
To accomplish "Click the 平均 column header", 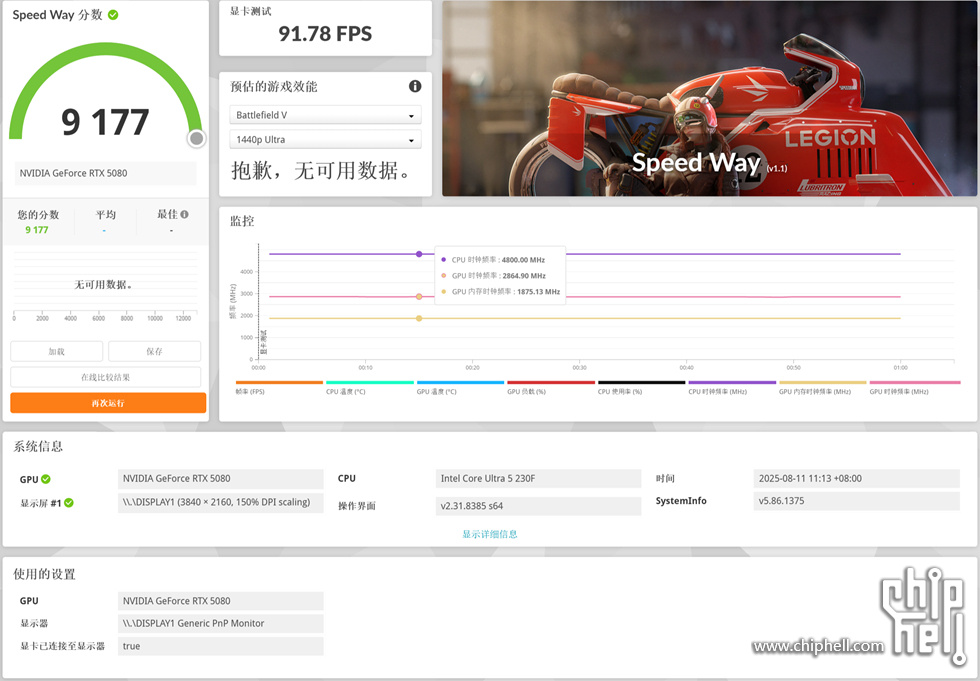I will [106, 214].
